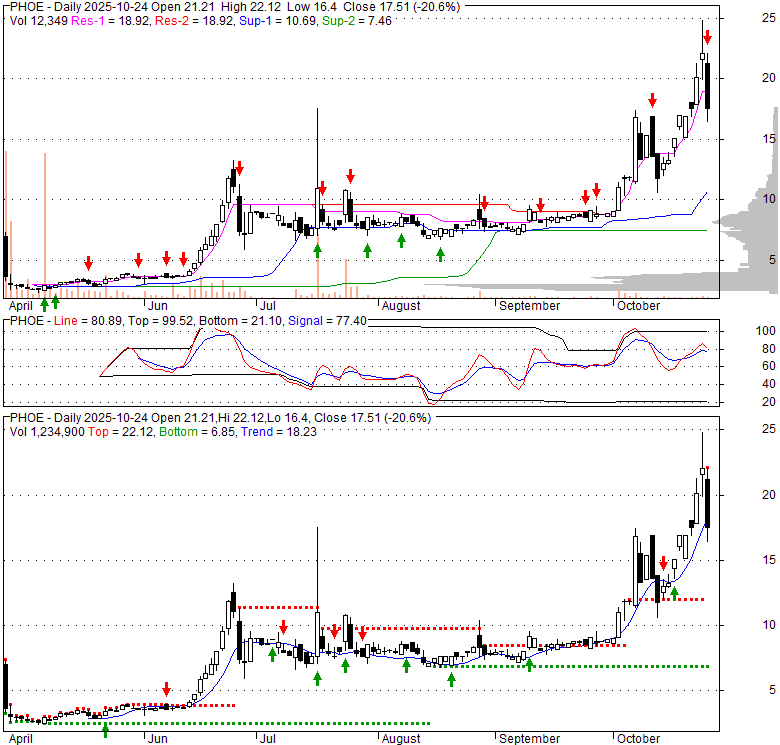This screenshot has width=780, height=745.
Task: Select the October label on the top chart's axis
Action: [x=639, y=304]
